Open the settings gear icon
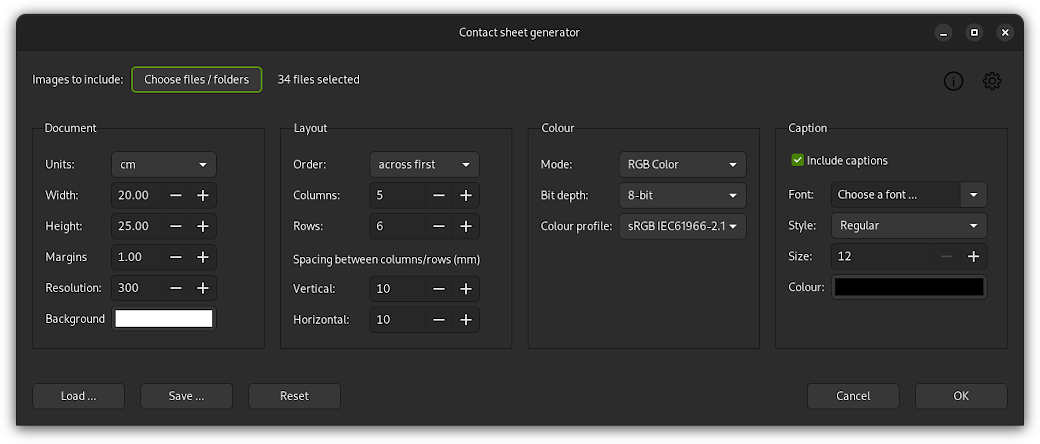The image size is (1040, 444). (991, 81)
